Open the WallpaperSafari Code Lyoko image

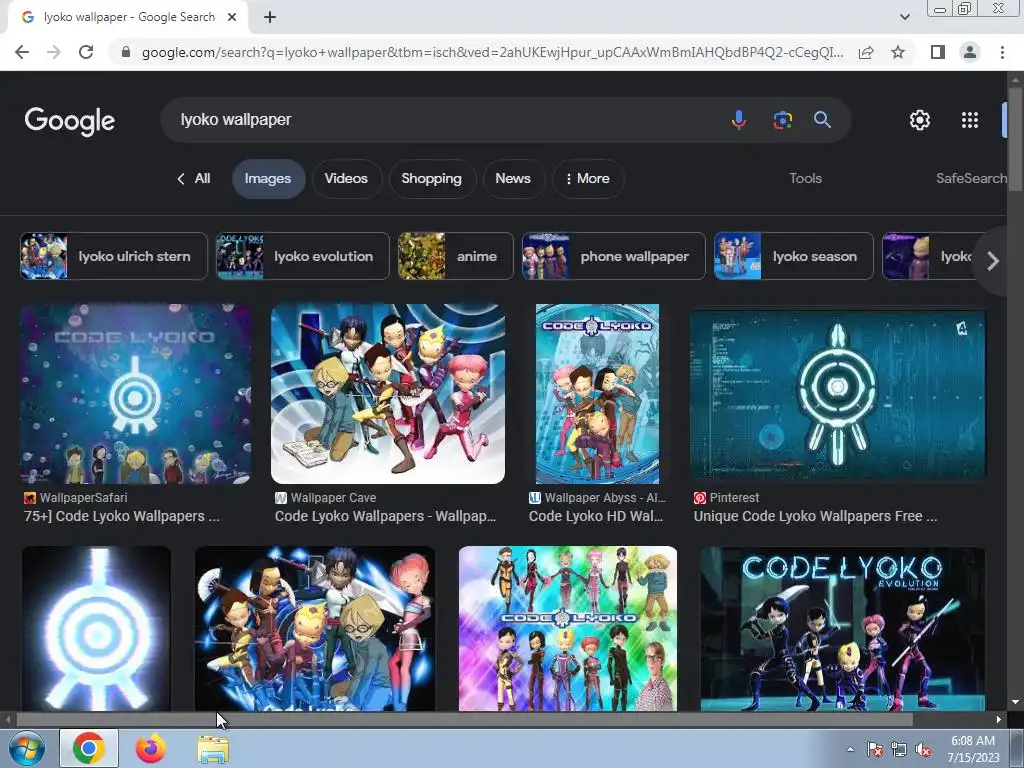click(136, 394)
